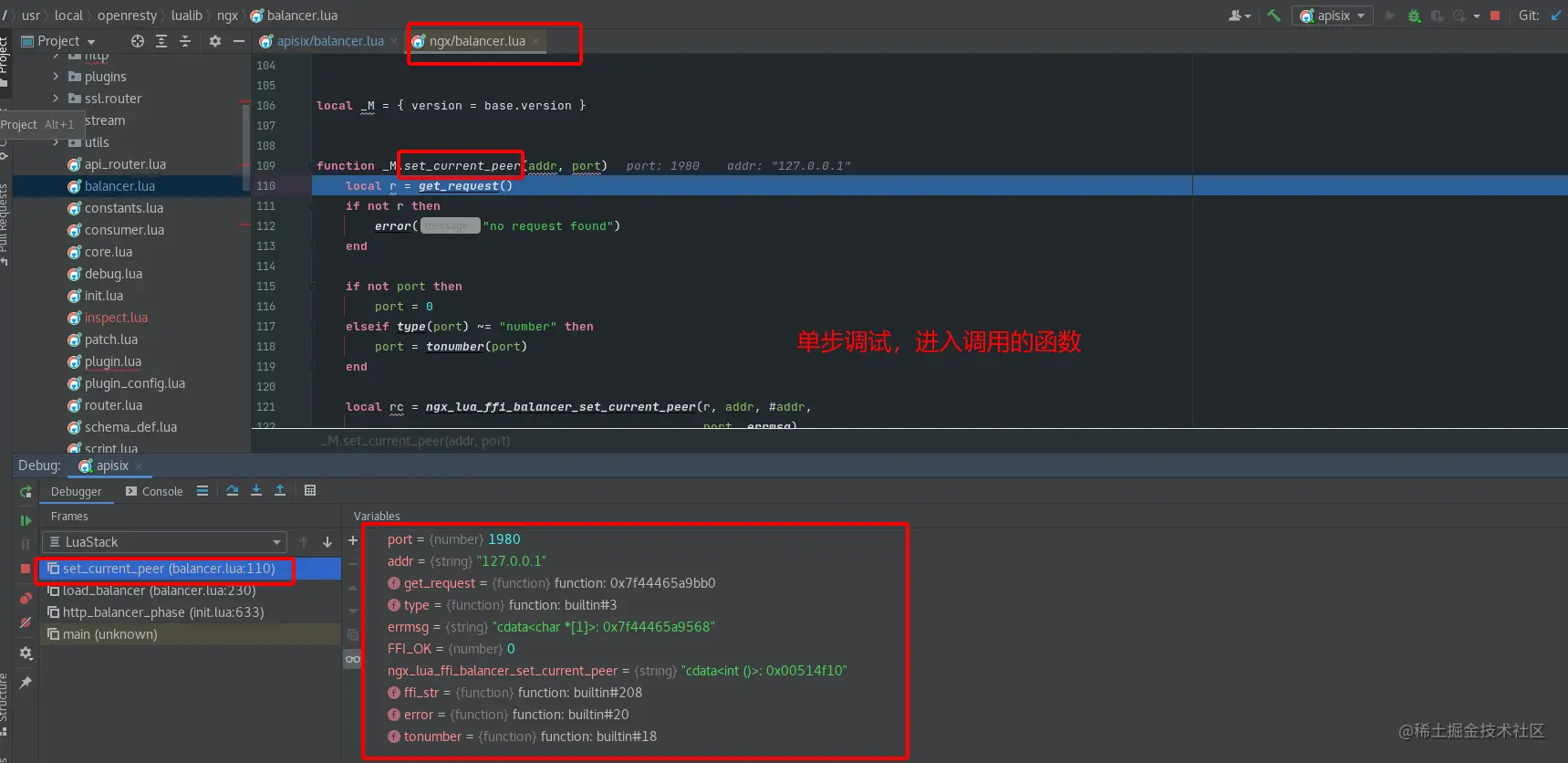Stop debugging via red sidebar square
Screen dimensions: 1568x763
(x=26, y=568)
